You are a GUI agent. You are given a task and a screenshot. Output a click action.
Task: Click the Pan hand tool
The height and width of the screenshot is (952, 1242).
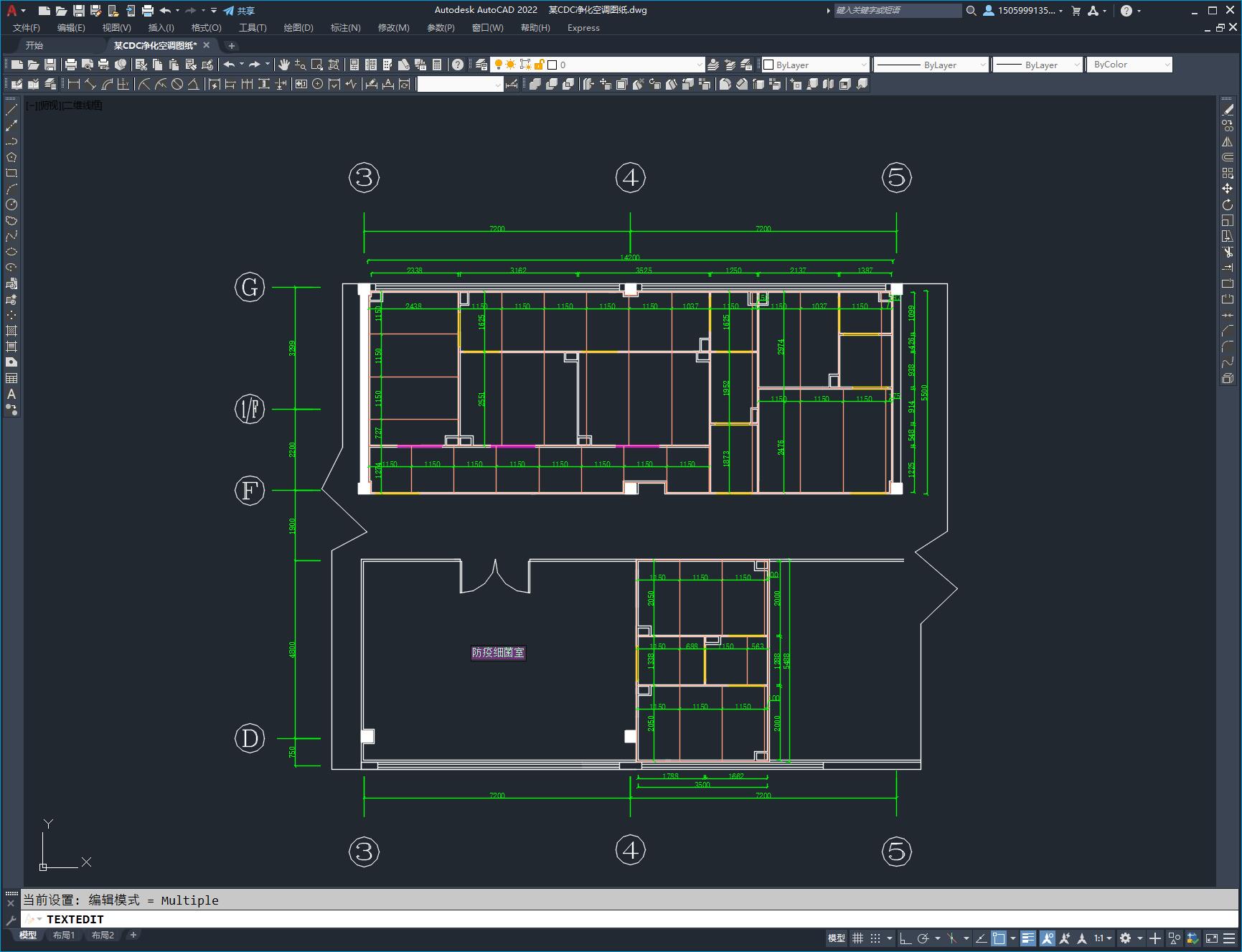284,65
